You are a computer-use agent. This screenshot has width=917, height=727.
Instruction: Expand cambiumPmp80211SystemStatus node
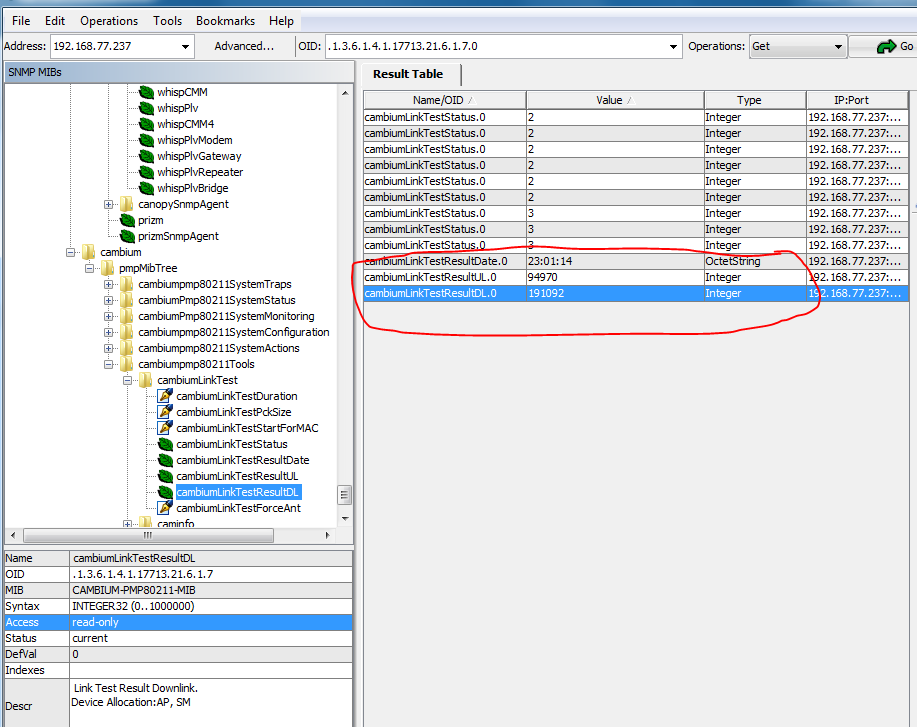pos(108,300)
